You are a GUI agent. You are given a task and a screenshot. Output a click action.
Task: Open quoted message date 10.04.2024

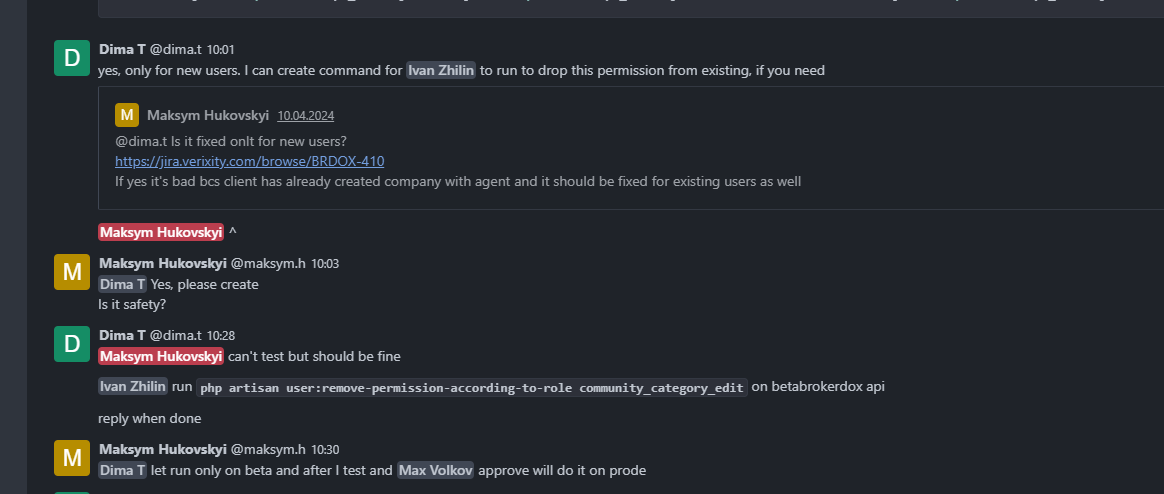[306, 116]
